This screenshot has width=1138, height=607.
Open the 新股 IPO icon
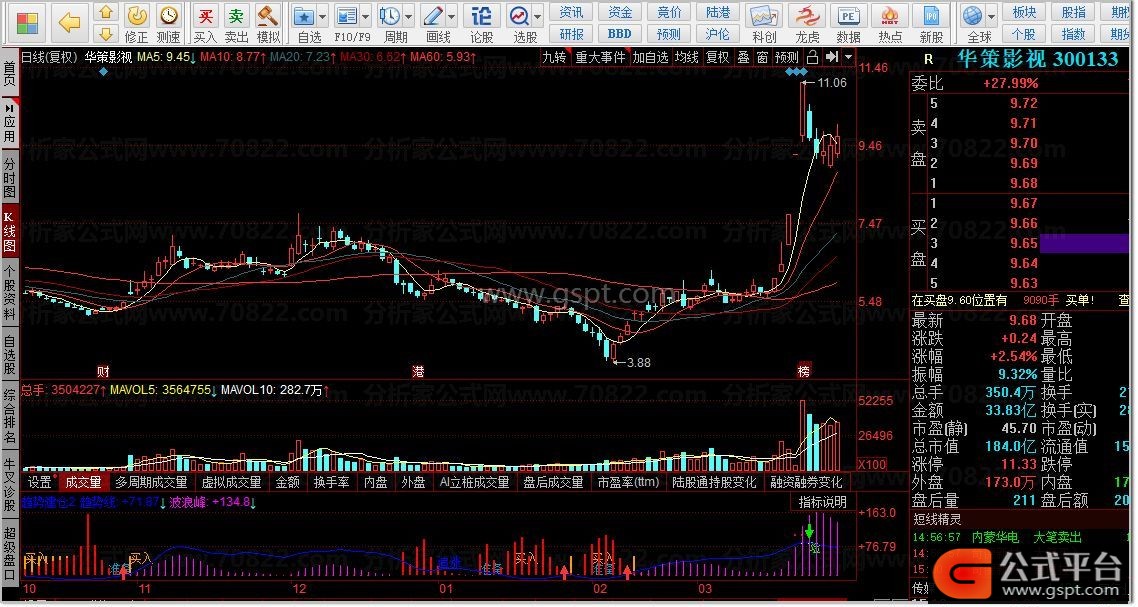click(x=931, y=23)
